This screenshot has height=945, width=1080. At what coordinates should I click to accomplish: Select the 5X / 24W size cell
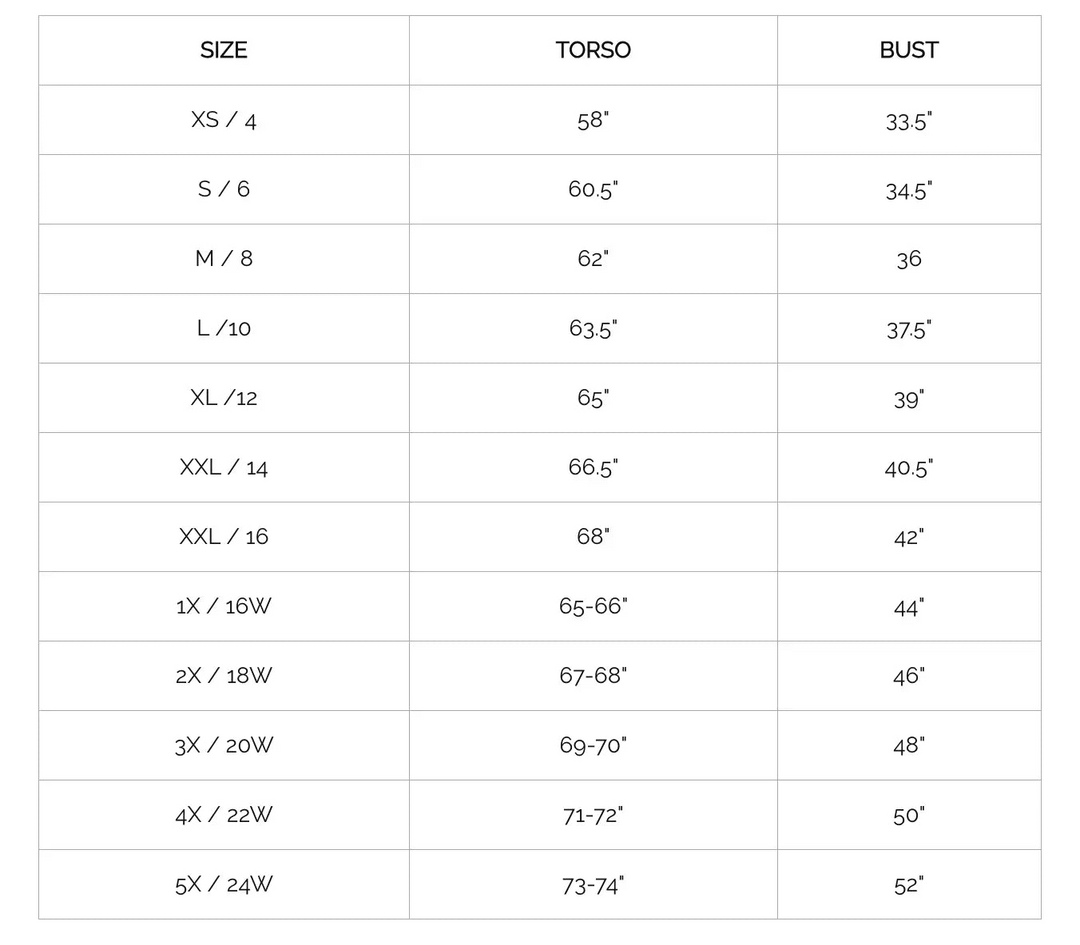pyautogui.click(x=224, y=884)
